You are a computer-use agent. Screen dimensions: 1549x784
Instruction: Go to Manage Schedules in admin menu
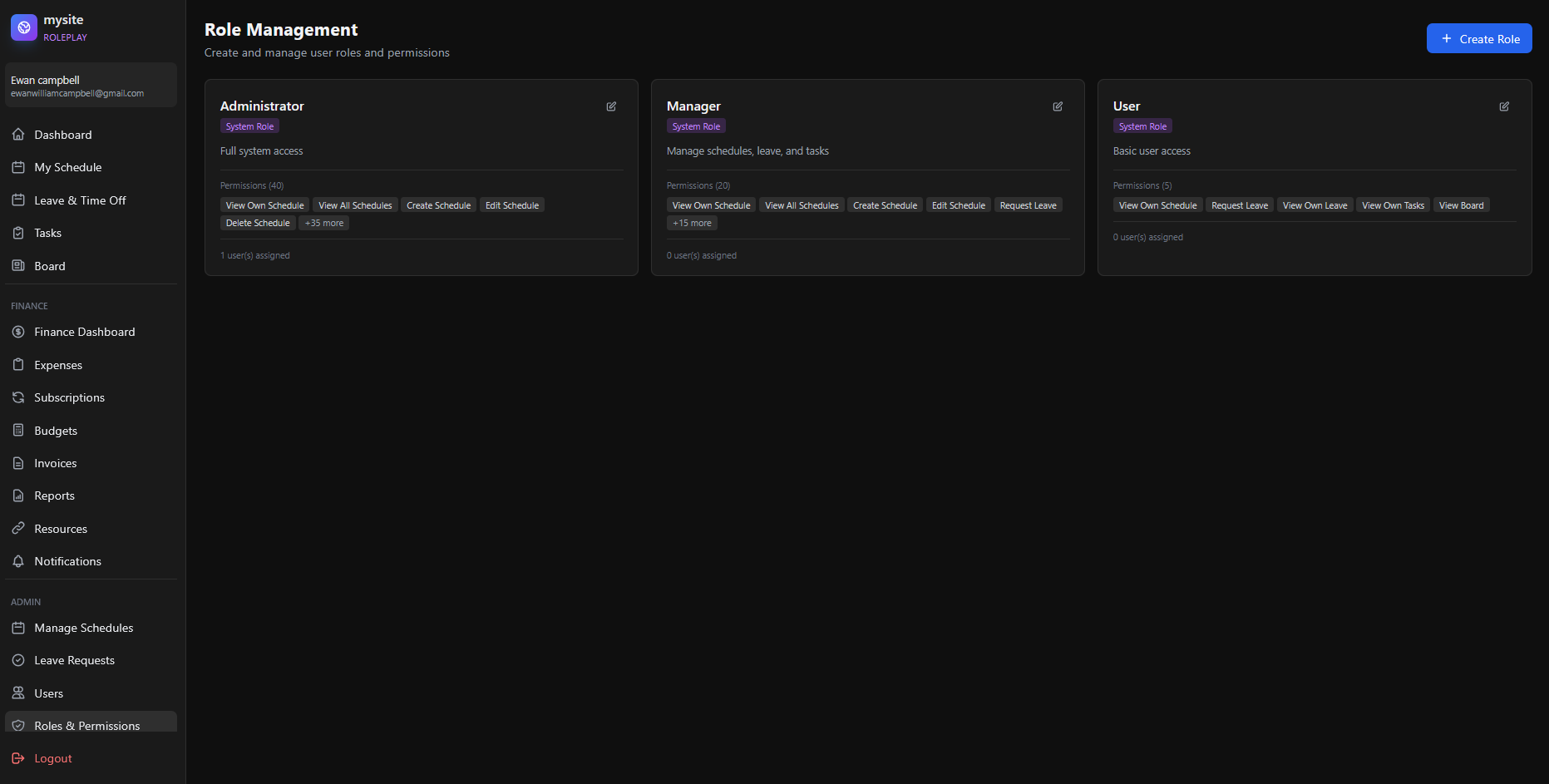click(x=83, y=628)
